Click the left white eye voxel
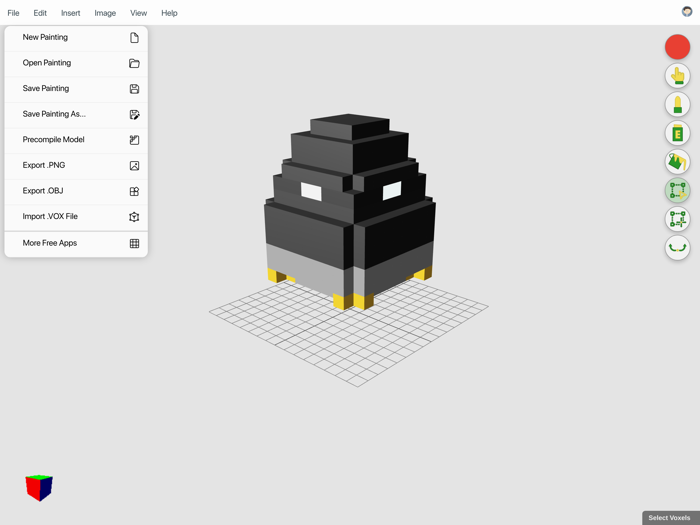This screenshot has height=525, width=700. pyautogui.click(x=311, y=192)
